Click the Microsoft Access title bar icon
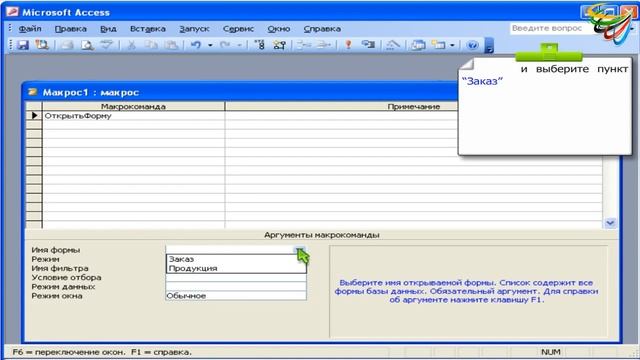The height and width of the screenshot is (360, 640). (x=12, y=12)
